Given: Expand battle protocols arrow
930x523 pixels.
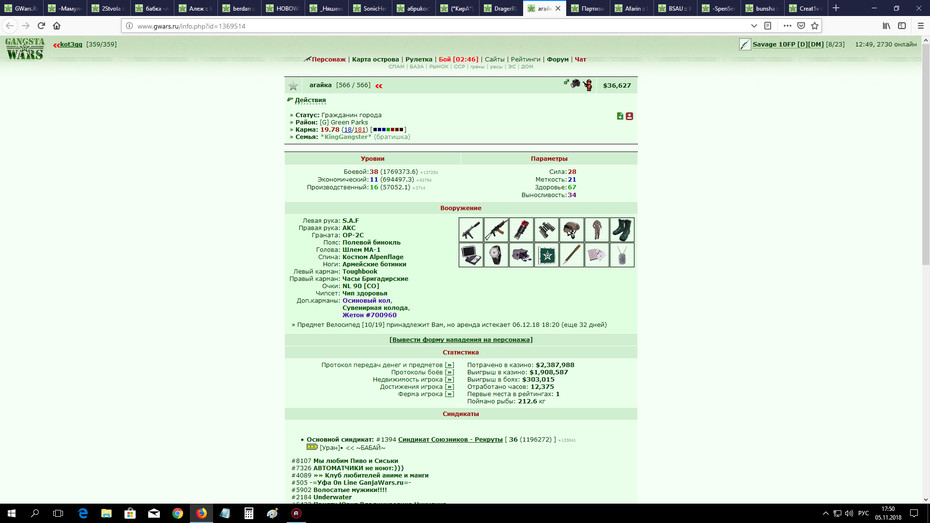Looking at the screenshot, I should [x=449, y=372].
